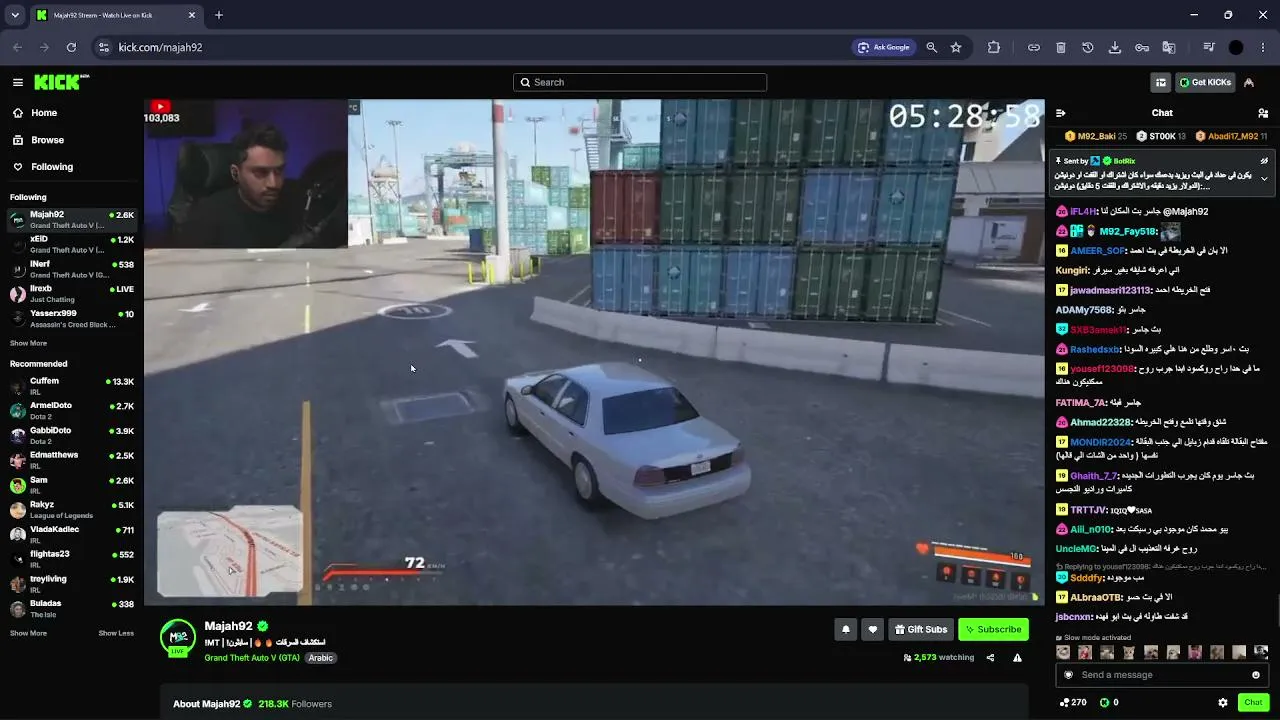Viewport: 1280px width, 720px height.
Task: Open the emoji picker in chat input
Action: (x=1256, y=675)
